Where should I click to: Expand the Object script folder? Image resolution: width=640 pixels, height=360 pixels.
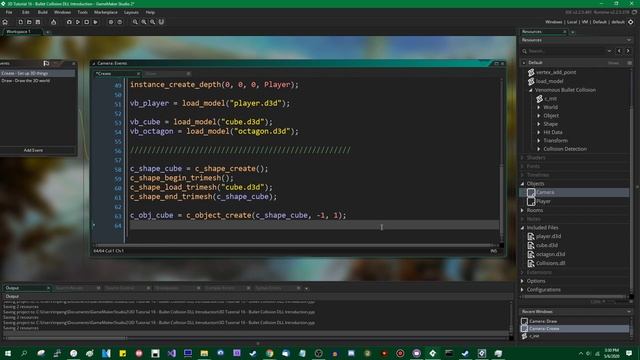[x=539, y=116]
